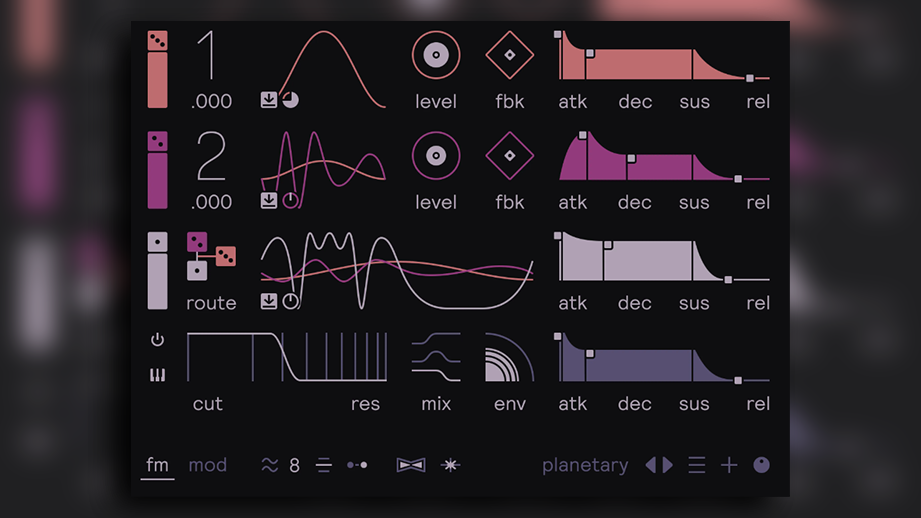Click filter envelope release handle
Screen dimensions: 921x518
tap(738, 381)
